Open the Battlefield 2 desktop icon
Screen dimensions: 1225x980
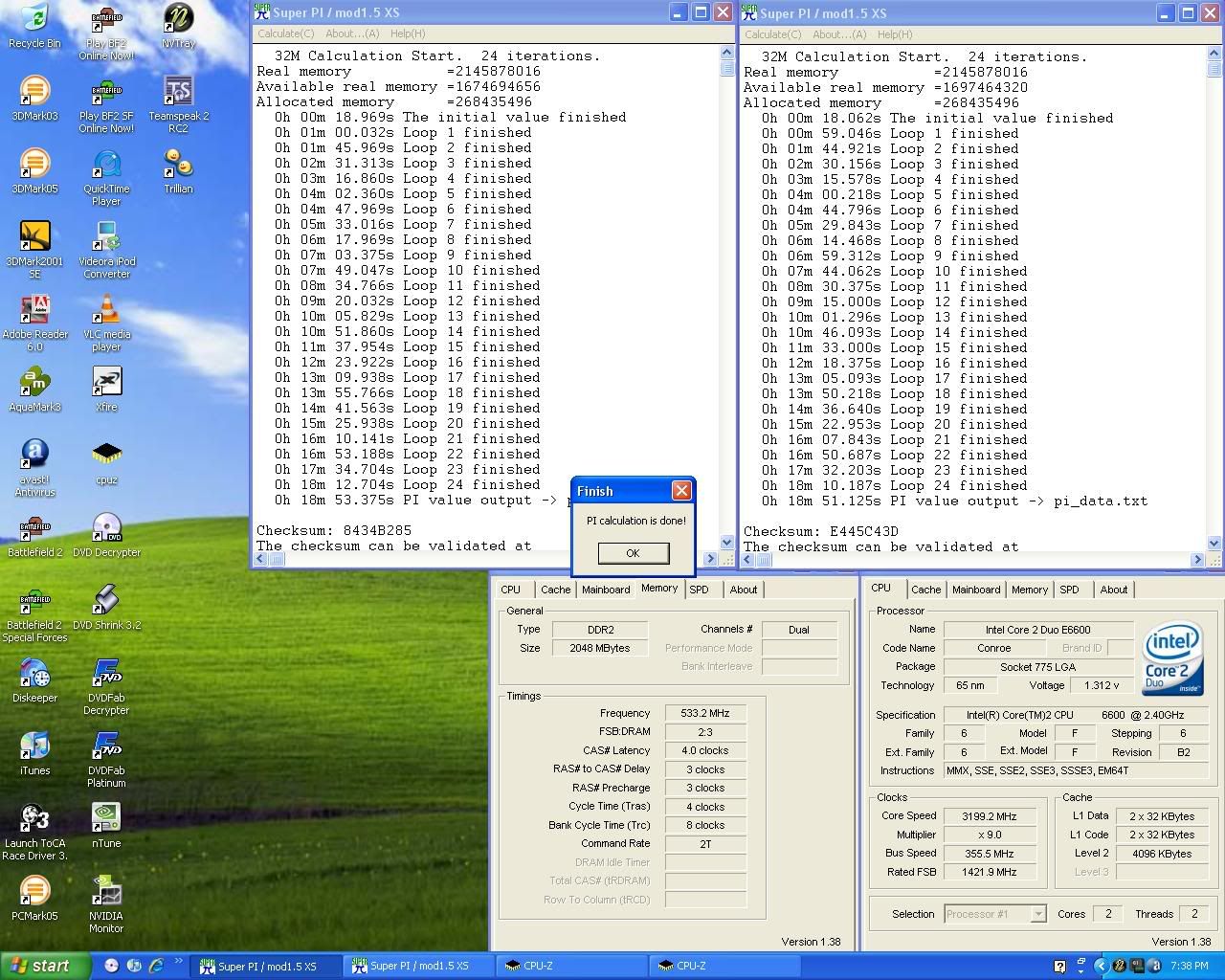[x=34, y=535]
